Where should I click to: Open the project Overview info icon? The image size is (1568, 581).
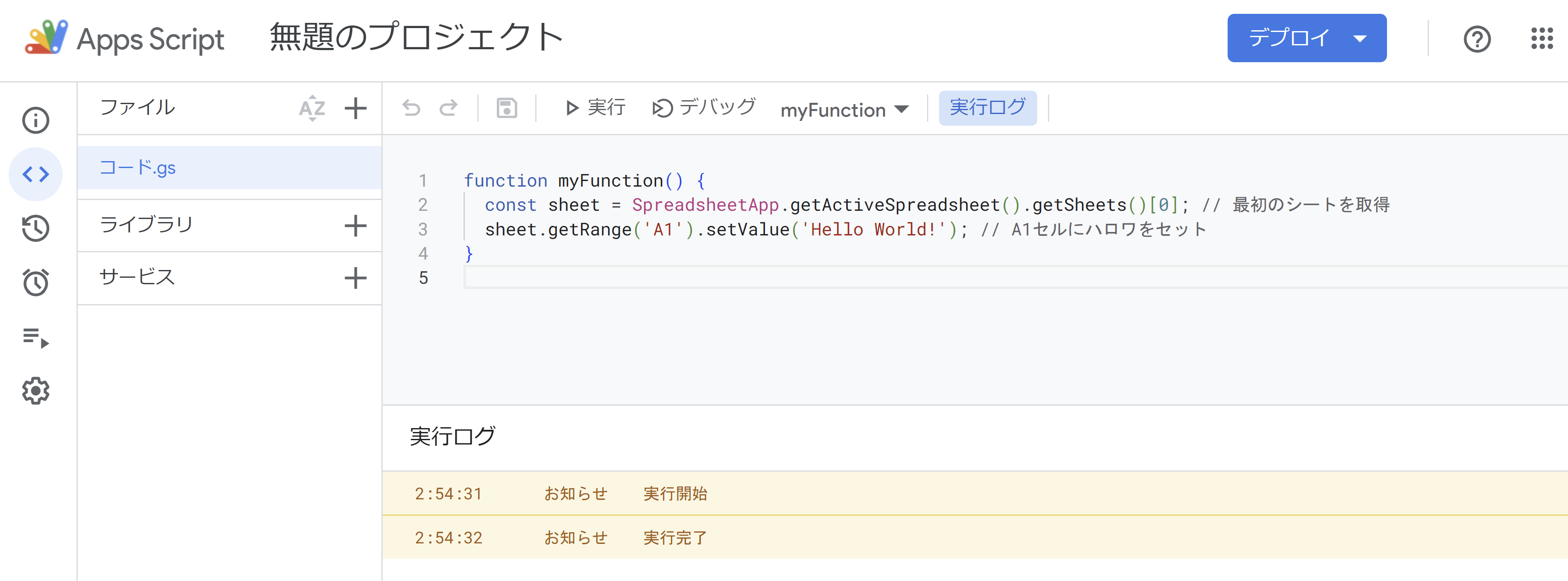click(x=35, y=120)
